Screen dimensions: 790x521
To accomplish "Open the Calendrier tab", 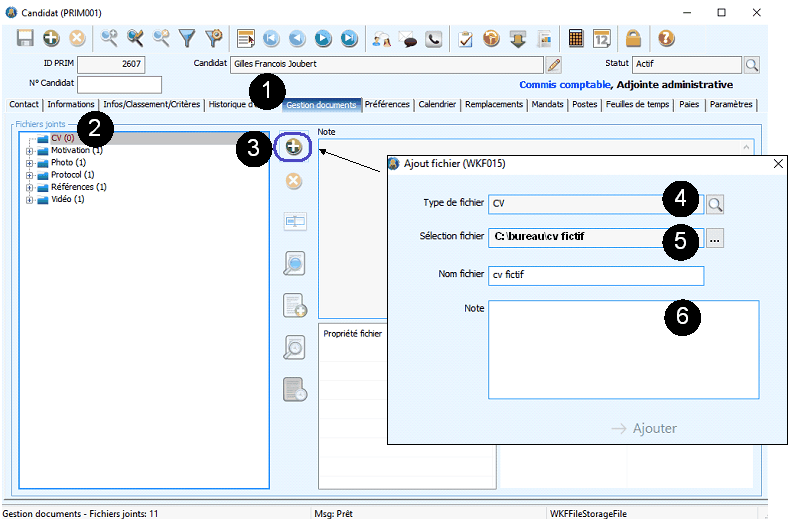I will click(437, 104).
